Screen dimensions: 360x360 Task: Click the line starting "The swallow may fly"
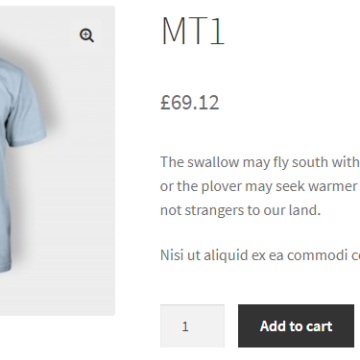tap(260, 162)
